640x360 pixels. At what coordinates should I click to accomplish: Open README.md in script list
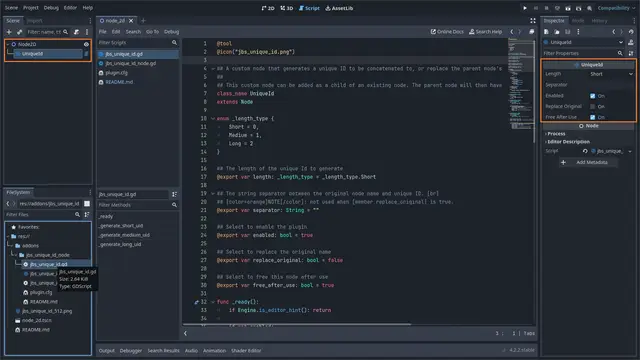click(x=119, y=82)
